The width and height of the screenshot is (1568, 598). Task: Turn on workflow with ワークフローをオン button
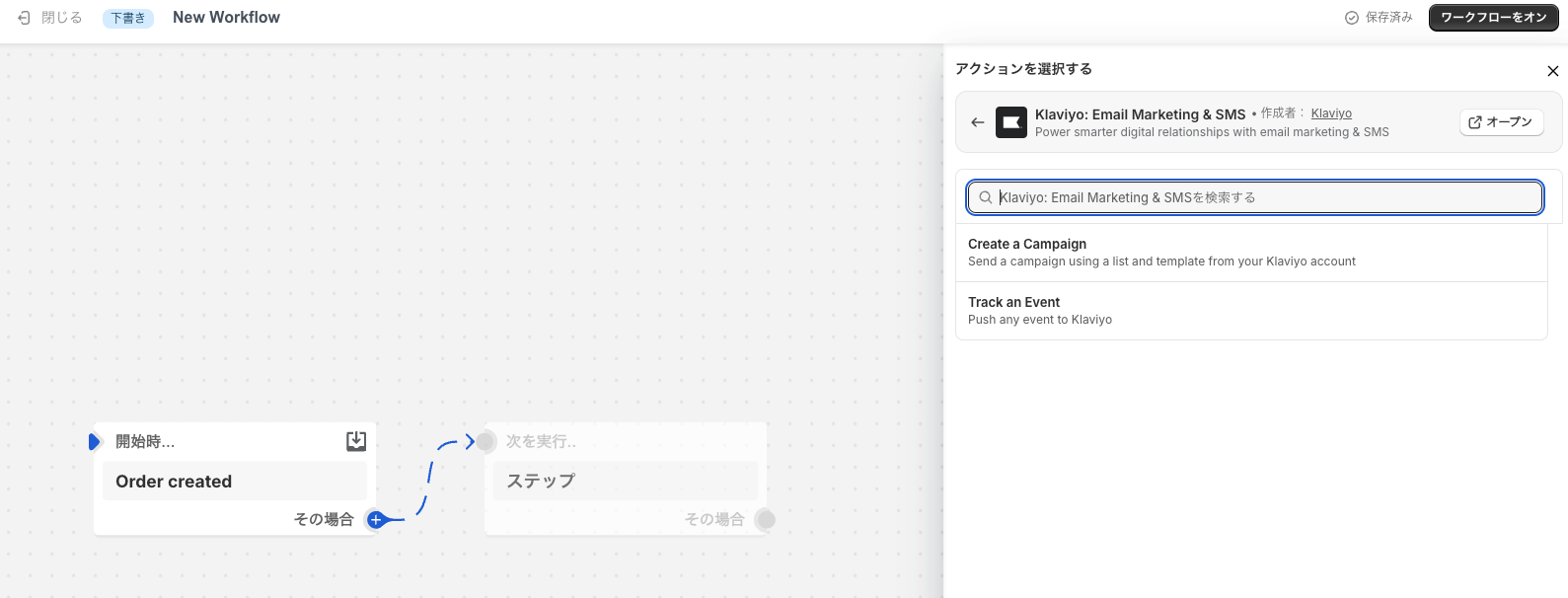(x=1493, y=18)
